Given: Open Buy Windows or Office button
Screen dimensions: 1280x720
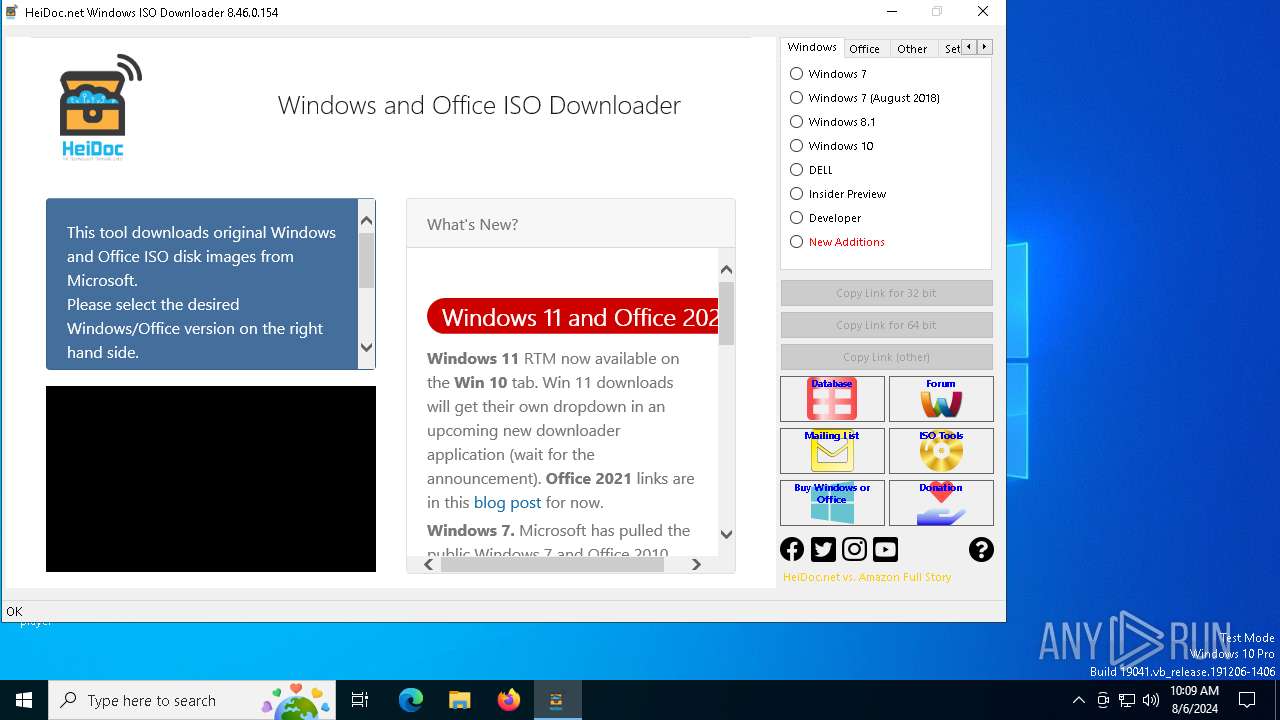Looking at the screenshot, I should click(x=832, y=503).
